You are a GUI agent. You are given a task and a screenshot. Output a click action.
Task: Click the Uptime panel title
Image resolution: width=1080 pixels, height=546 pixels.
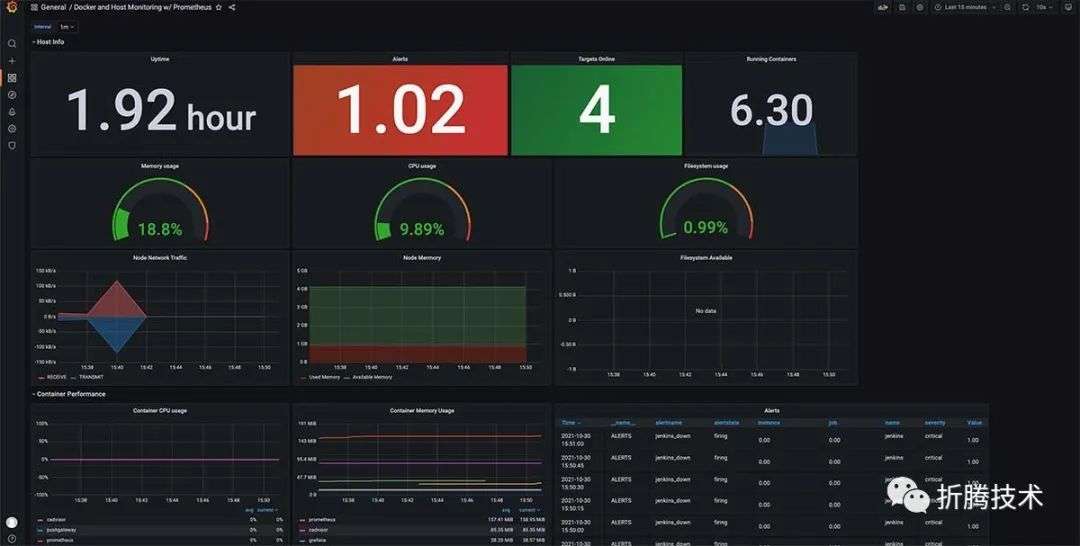tap(160, 59)
